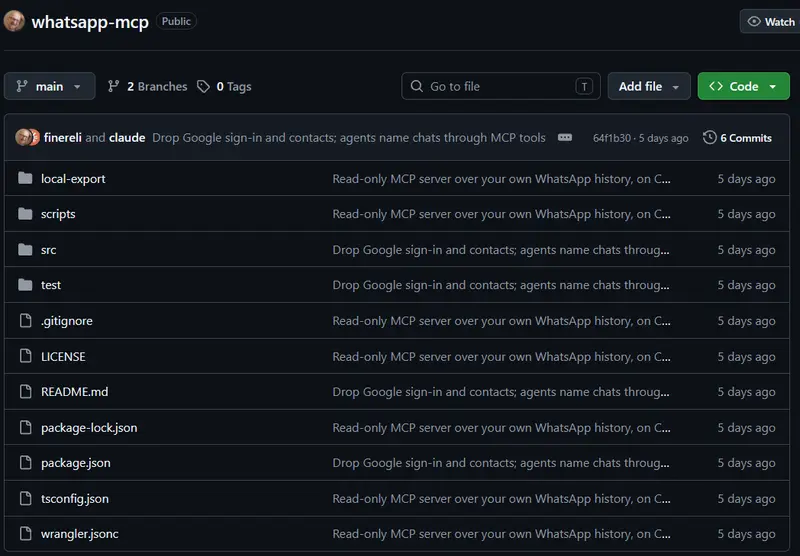
Task: Open the 0 Tags link
Action: coord(224,86)
